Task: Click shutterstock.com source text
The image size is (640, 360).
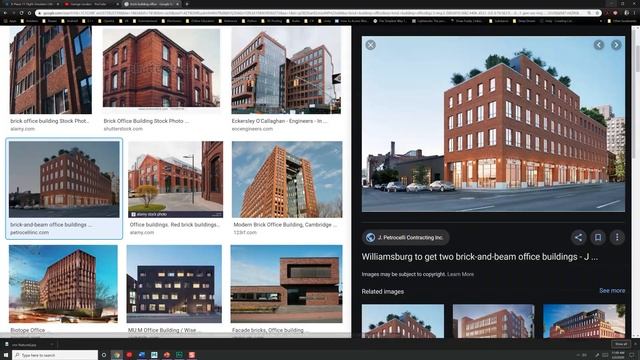Action: 123,129
